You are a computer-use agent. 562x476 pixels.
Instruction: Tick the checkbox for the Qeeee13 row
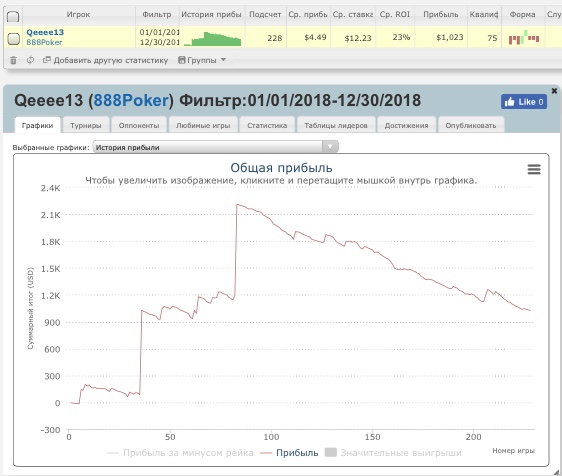pos(13,38)
